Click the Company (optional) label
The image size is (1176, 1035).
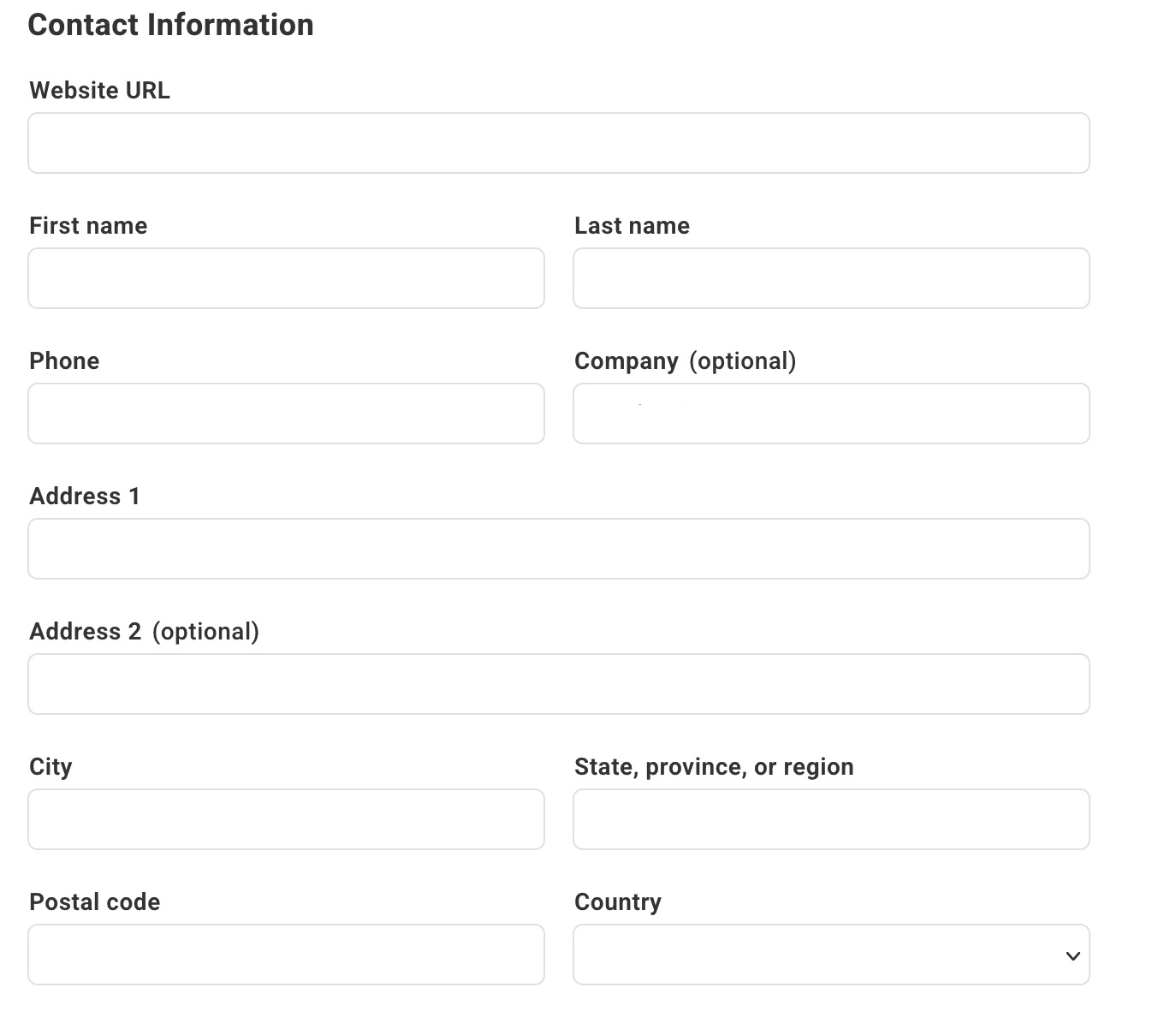pyautogui.click(x=685, y=361)
